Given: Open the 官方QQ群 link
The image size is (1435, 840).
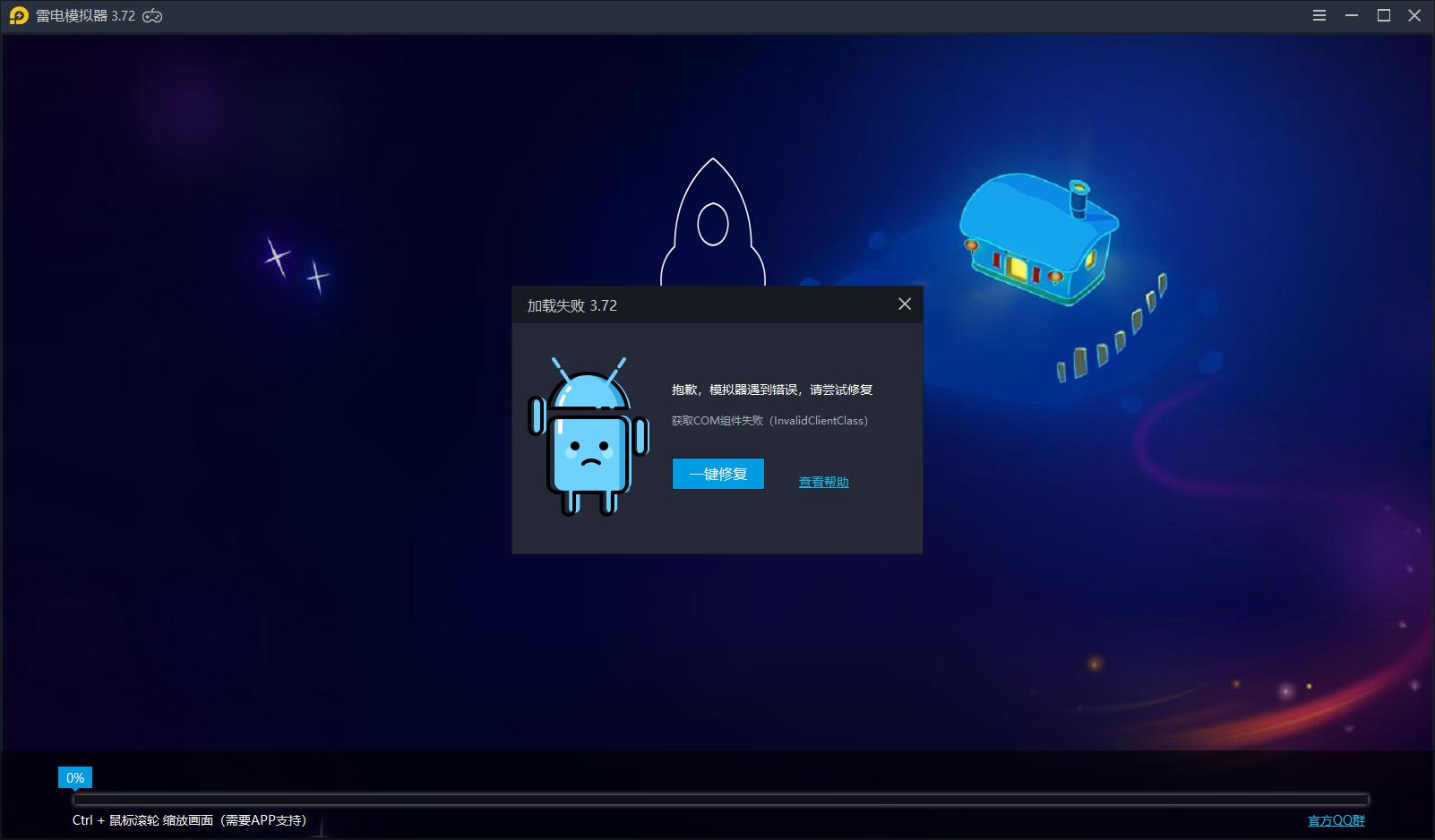Looking at the screenshot, I should coord(1336,820).
